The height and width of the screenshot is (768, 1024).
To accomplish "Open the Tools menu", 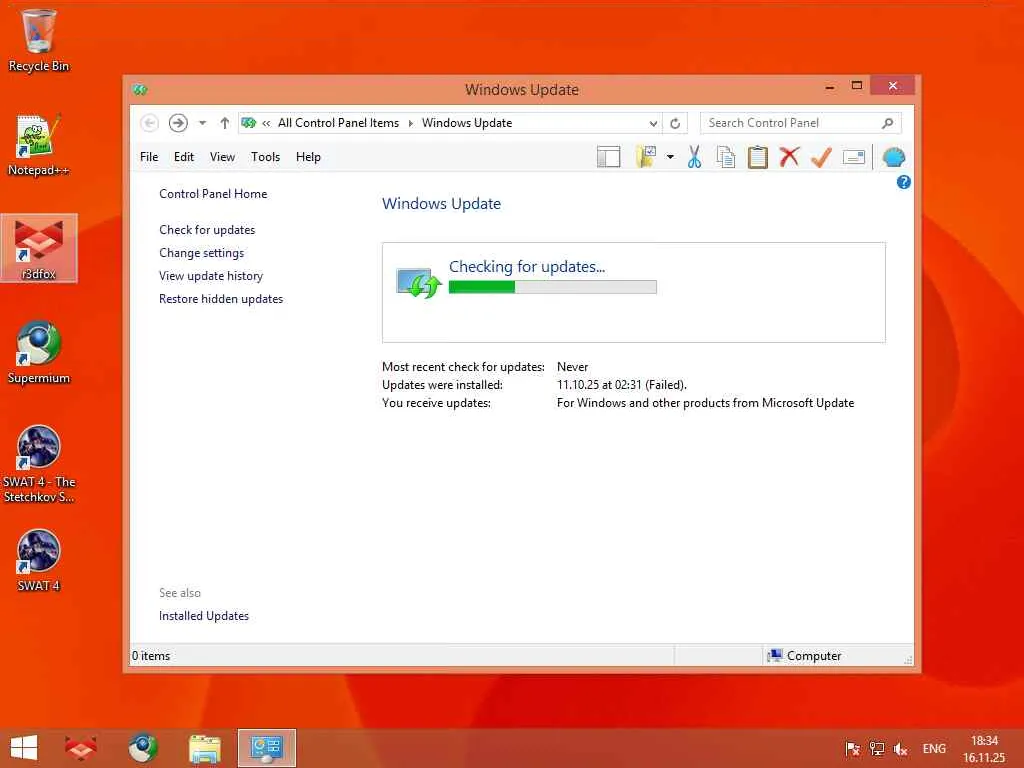I will click(x=265, y=157).
